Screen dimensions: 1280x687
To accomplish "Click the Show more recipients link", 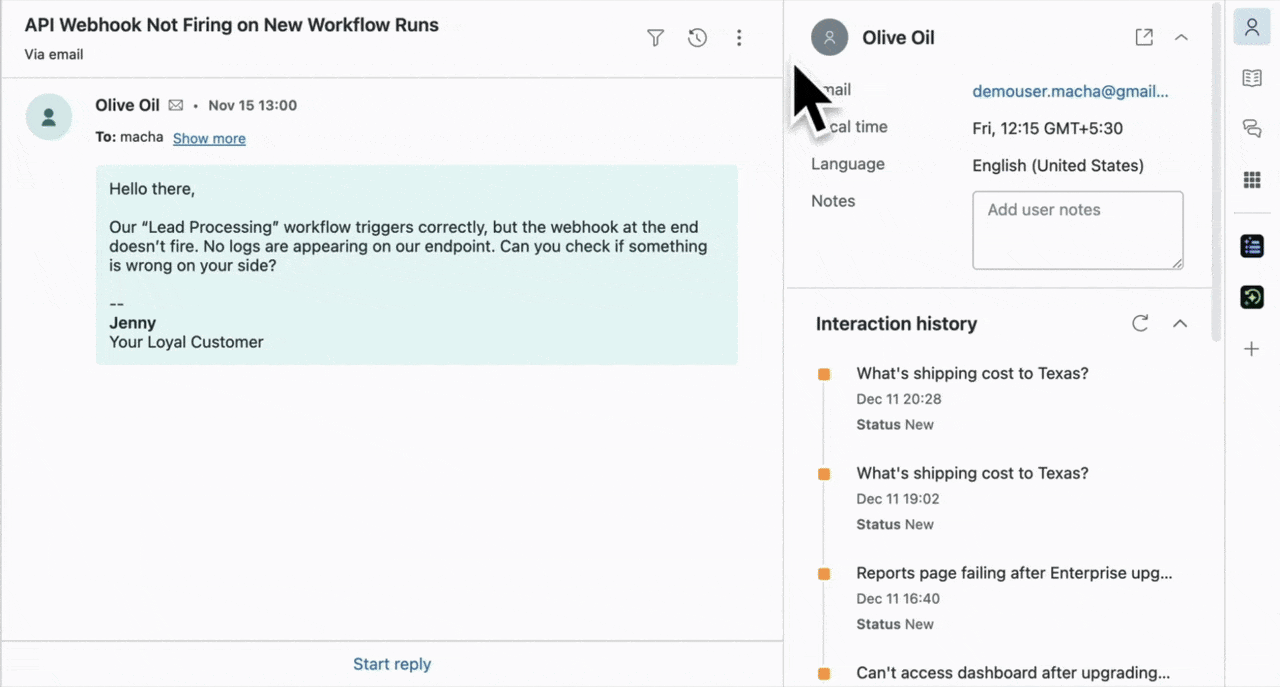I will (209, 138).
